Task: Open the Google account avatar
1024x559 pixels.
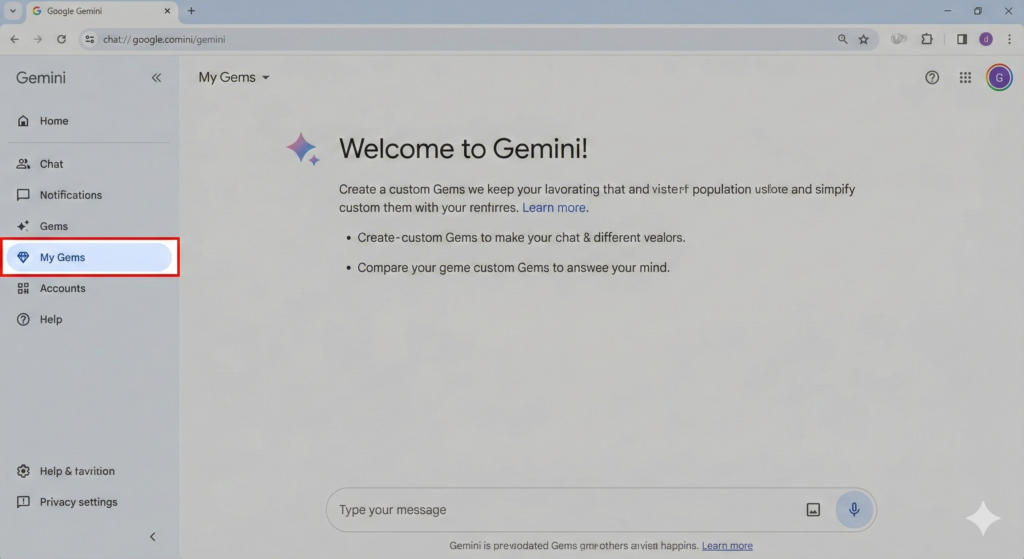Action: [x=999, y=78]
